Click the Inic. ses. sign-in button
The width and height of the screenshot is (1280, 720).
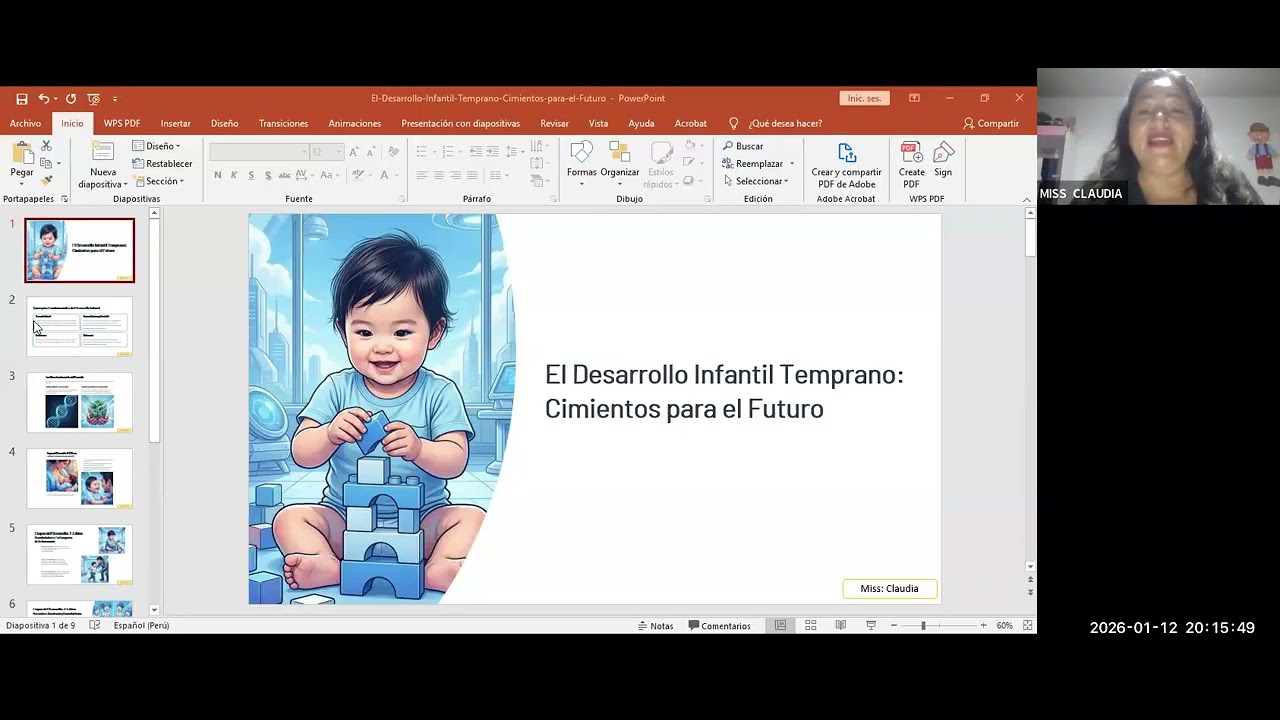point(864,98)
